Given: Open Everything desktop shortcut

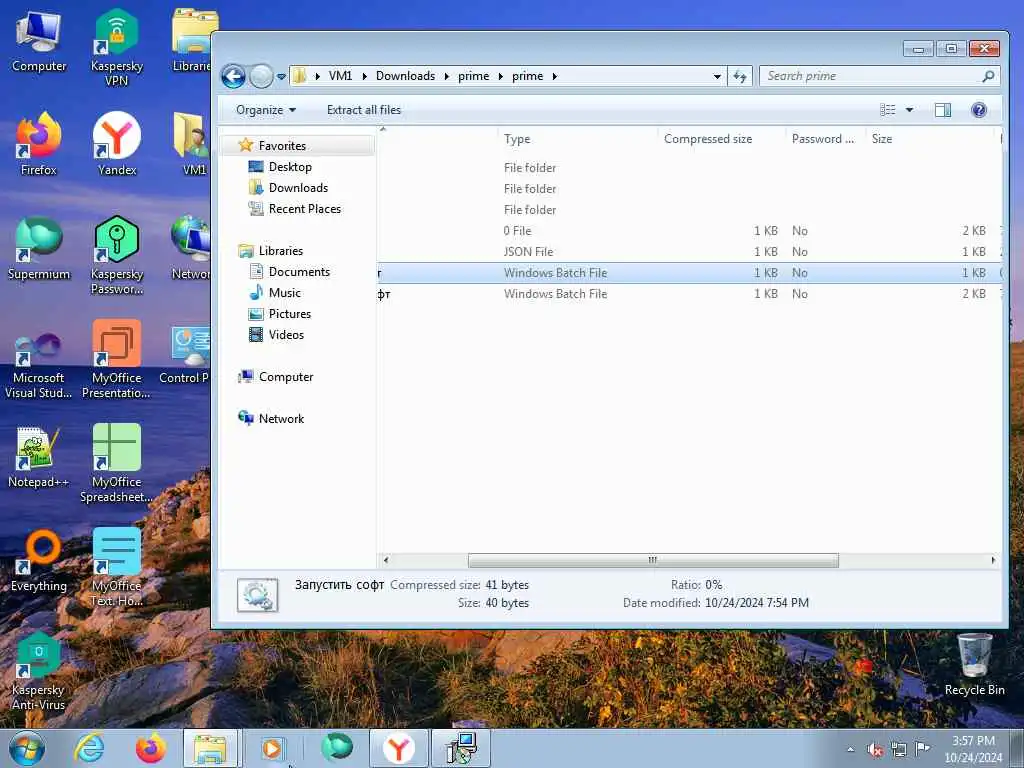Looking at the screenshot, I should click(39, 562).
